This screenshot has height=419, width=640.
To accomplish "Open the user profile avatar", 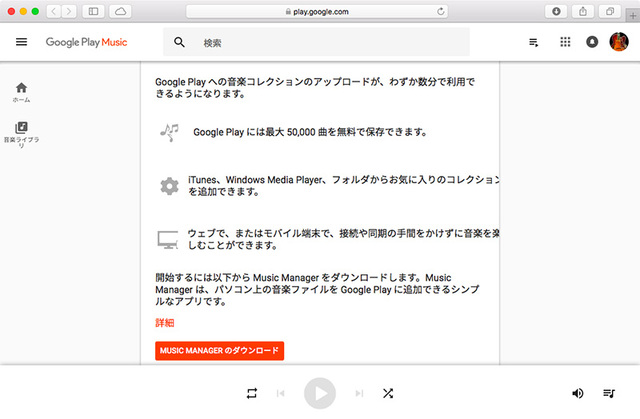I will coord(619,42).
